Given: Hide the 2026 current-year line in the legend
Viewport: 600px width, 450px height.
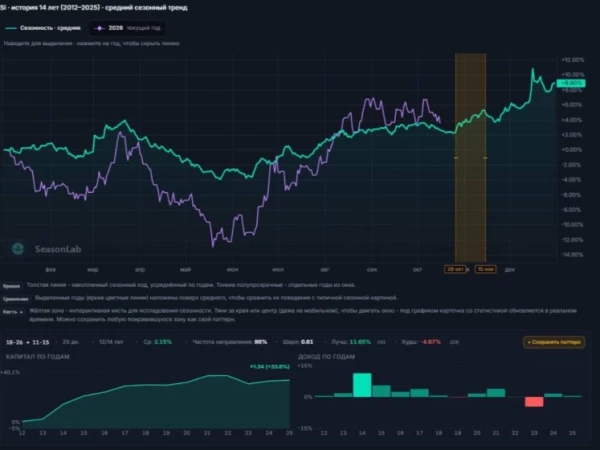Looking at the screenshot, I should click(127, 28).
